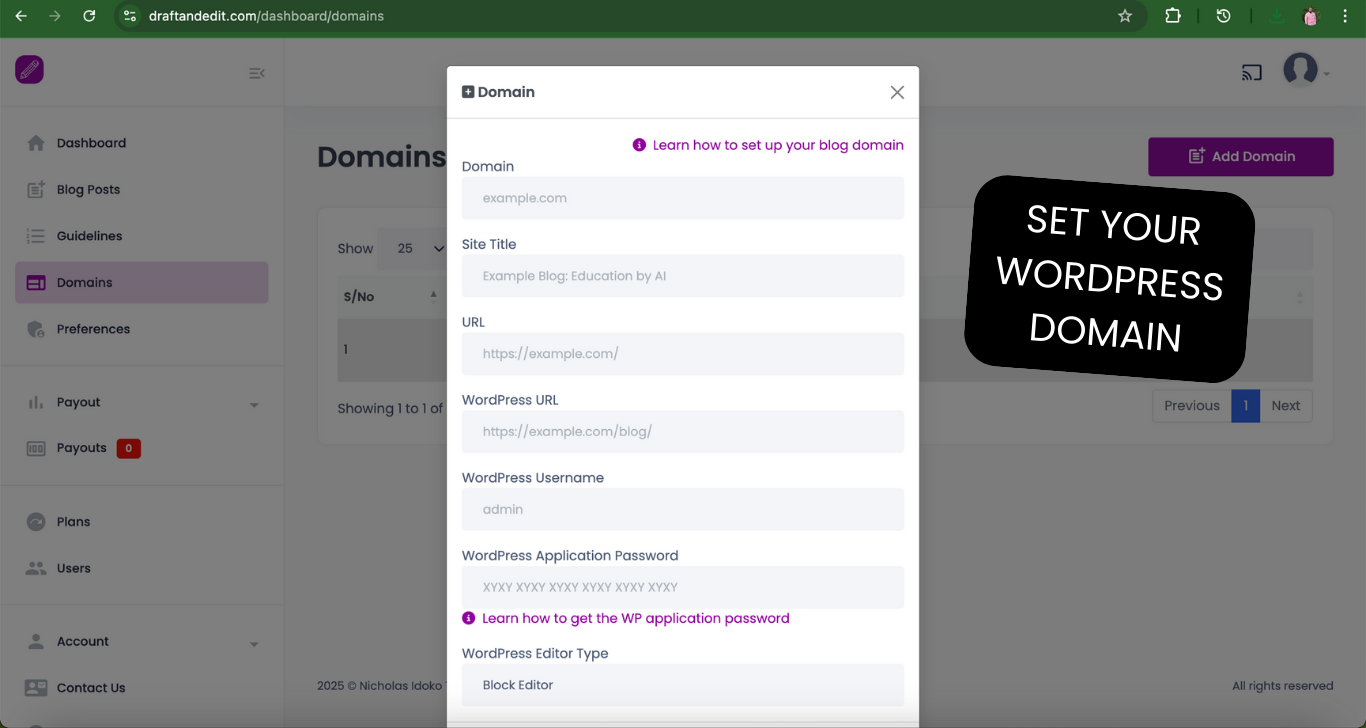Click the Preferences shield icon
Image resolution: width=1366 pixels, height=728 pixels.
(x=36, y=329)
